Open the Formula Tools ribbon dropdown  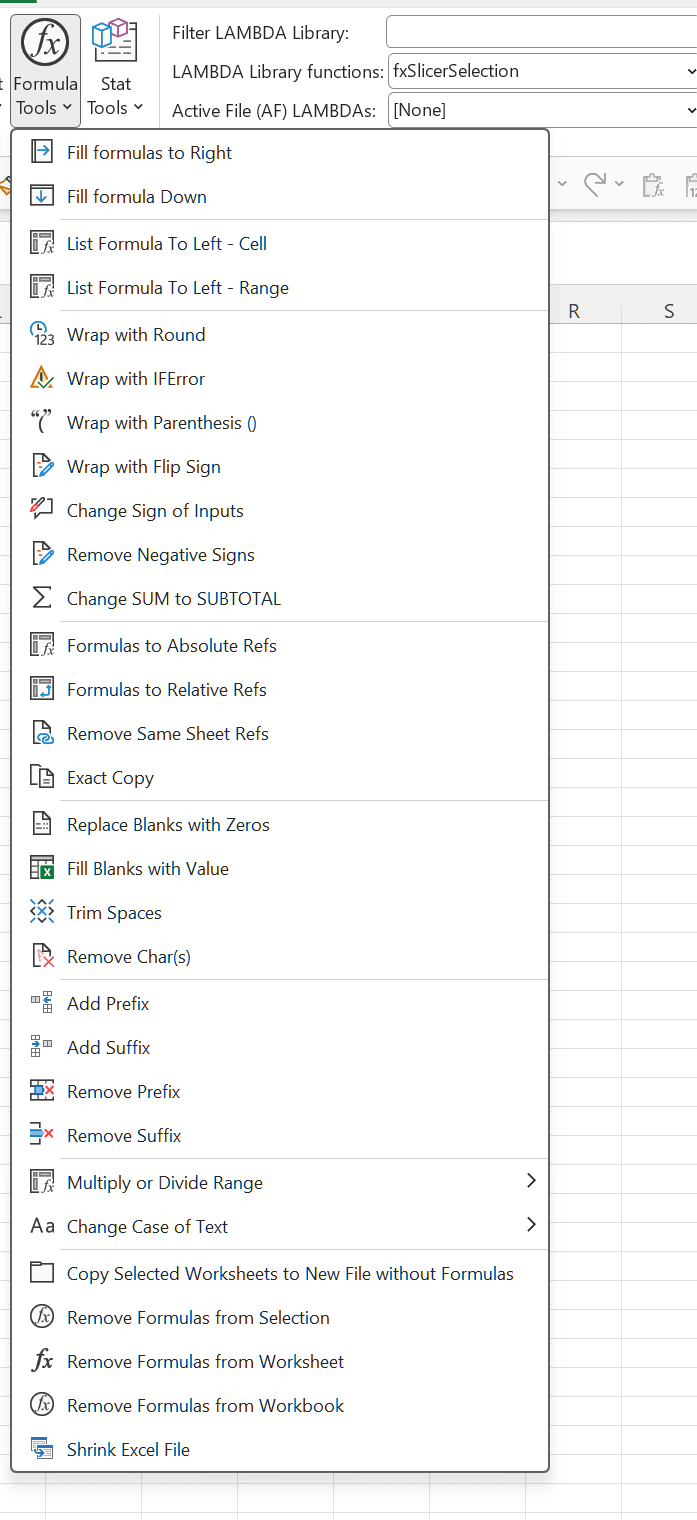[46, 70]
